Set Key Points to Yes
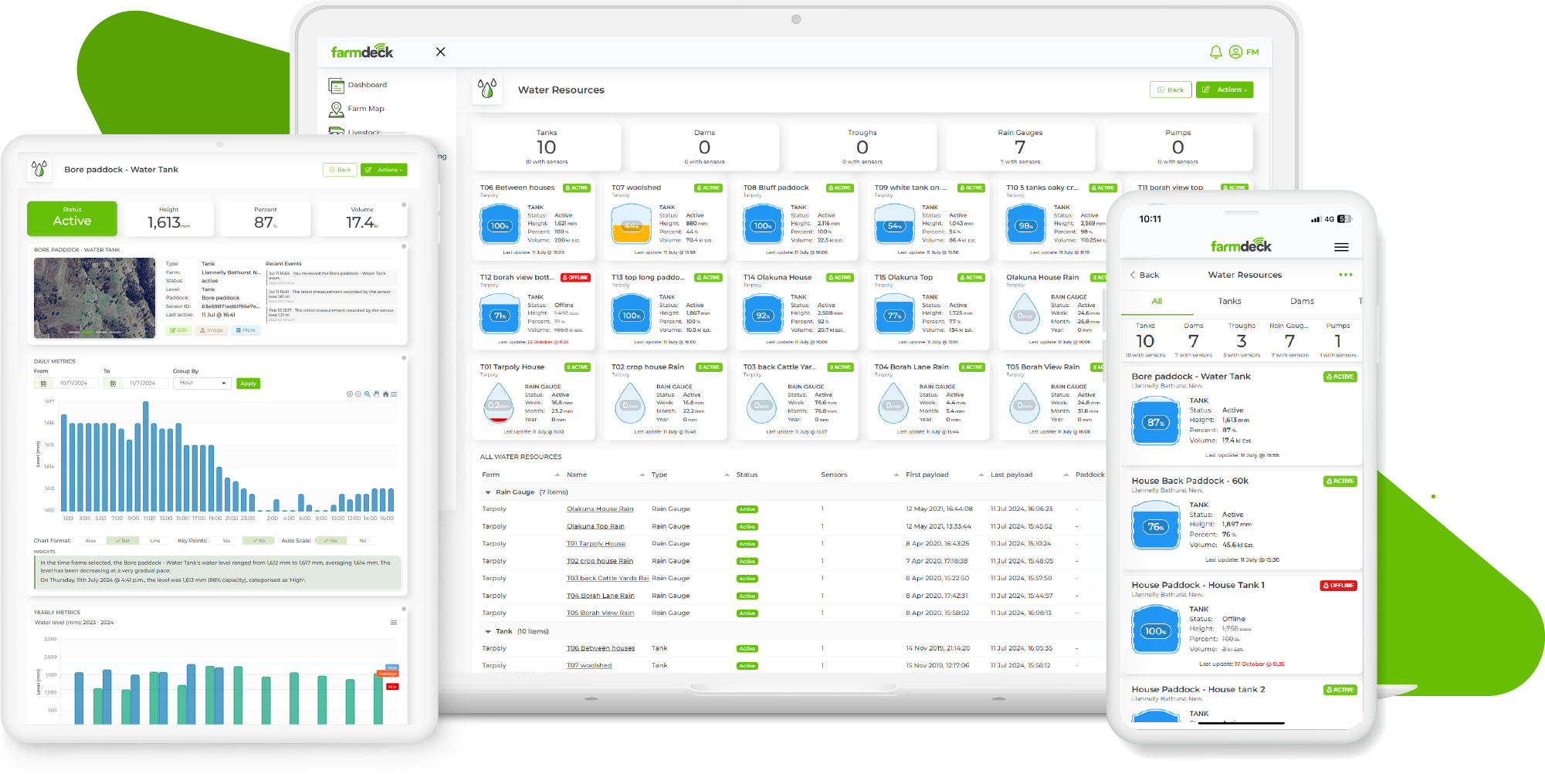Viewport: 1545px width, 784px height. (226, 541)
